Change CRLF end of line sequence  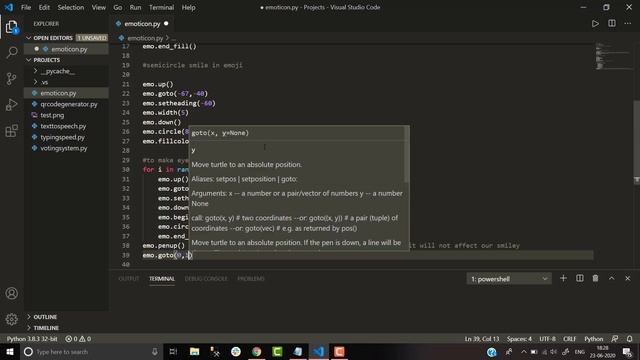pos(569,339)
